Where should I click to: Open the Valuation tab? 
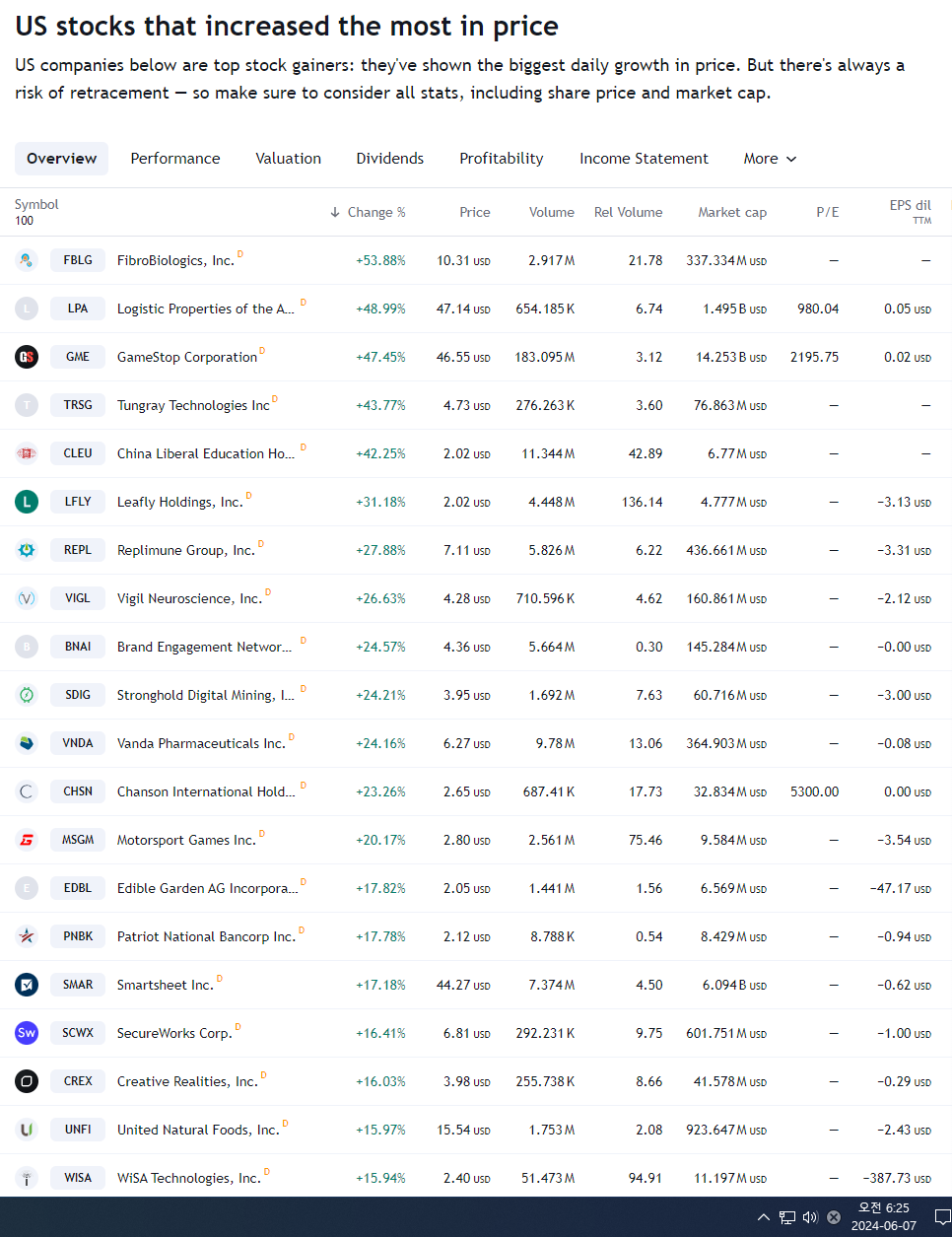coord(288,159)
